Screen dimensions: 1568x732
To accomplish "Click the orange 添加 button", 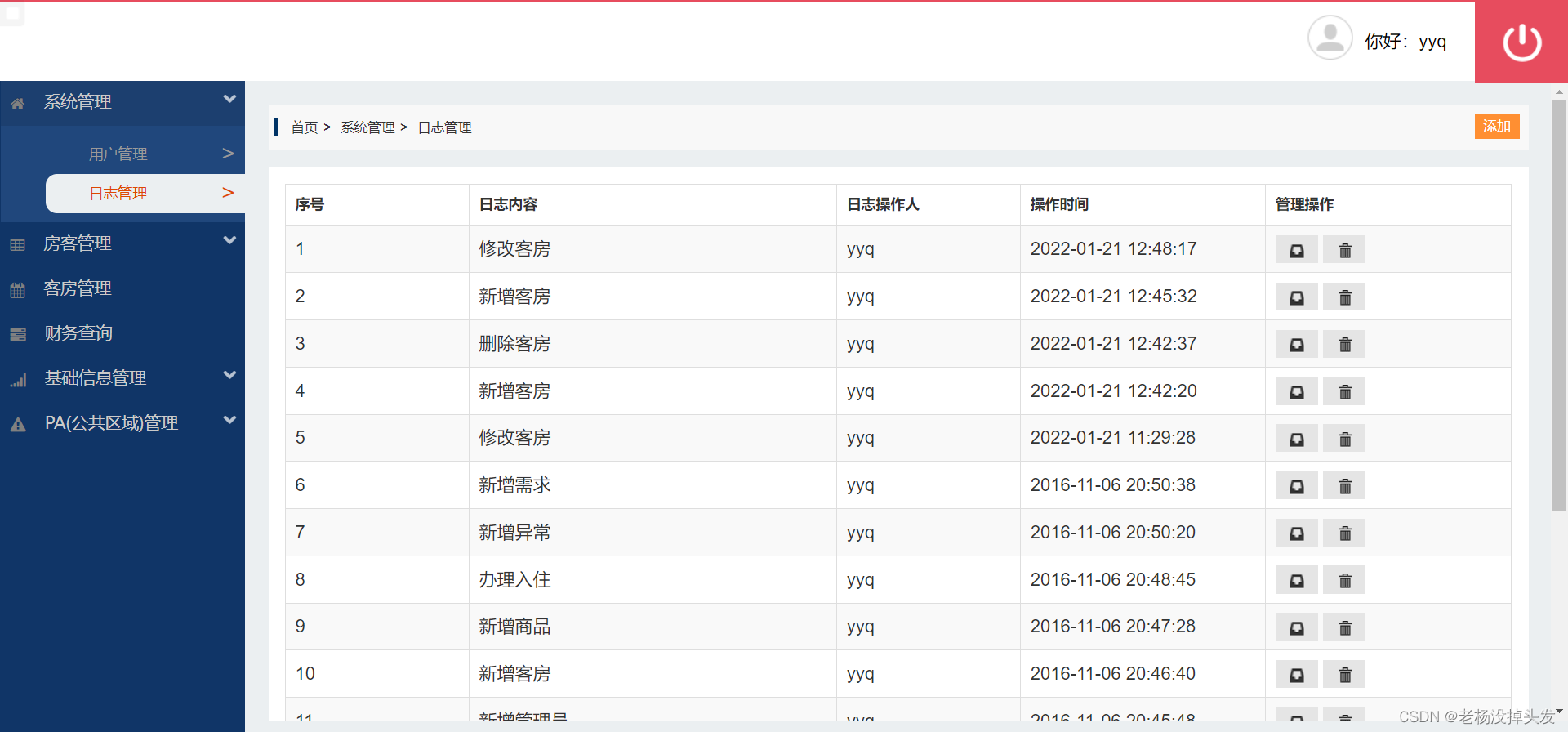I will (x=1497, y=127).
